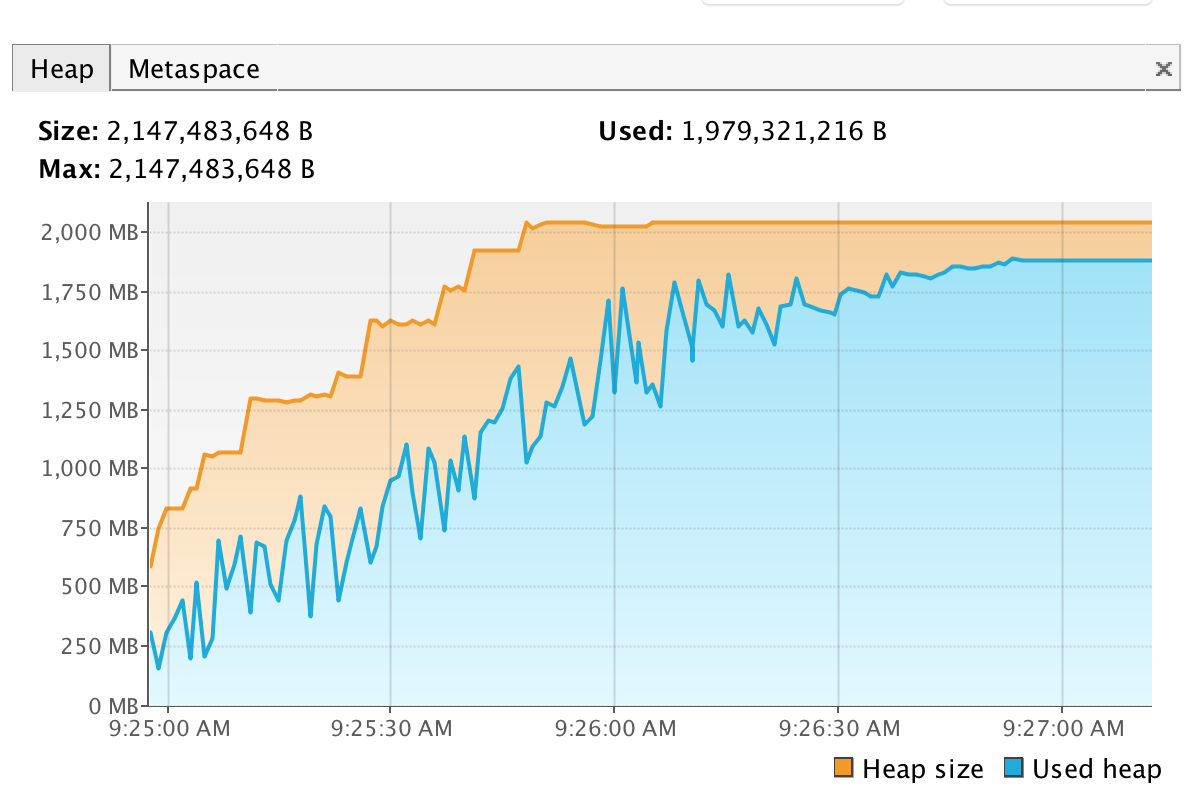Click the blue Used heap legend icon
The width and height of the screenshot is (1188, 790).
1015,769
